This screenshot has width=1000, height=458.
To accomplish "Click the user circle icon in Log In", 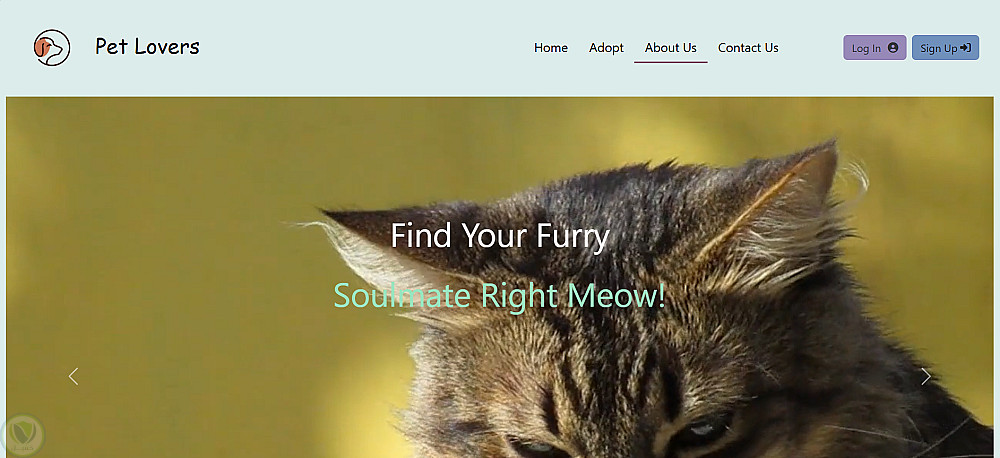I will (x=893, y=48).
